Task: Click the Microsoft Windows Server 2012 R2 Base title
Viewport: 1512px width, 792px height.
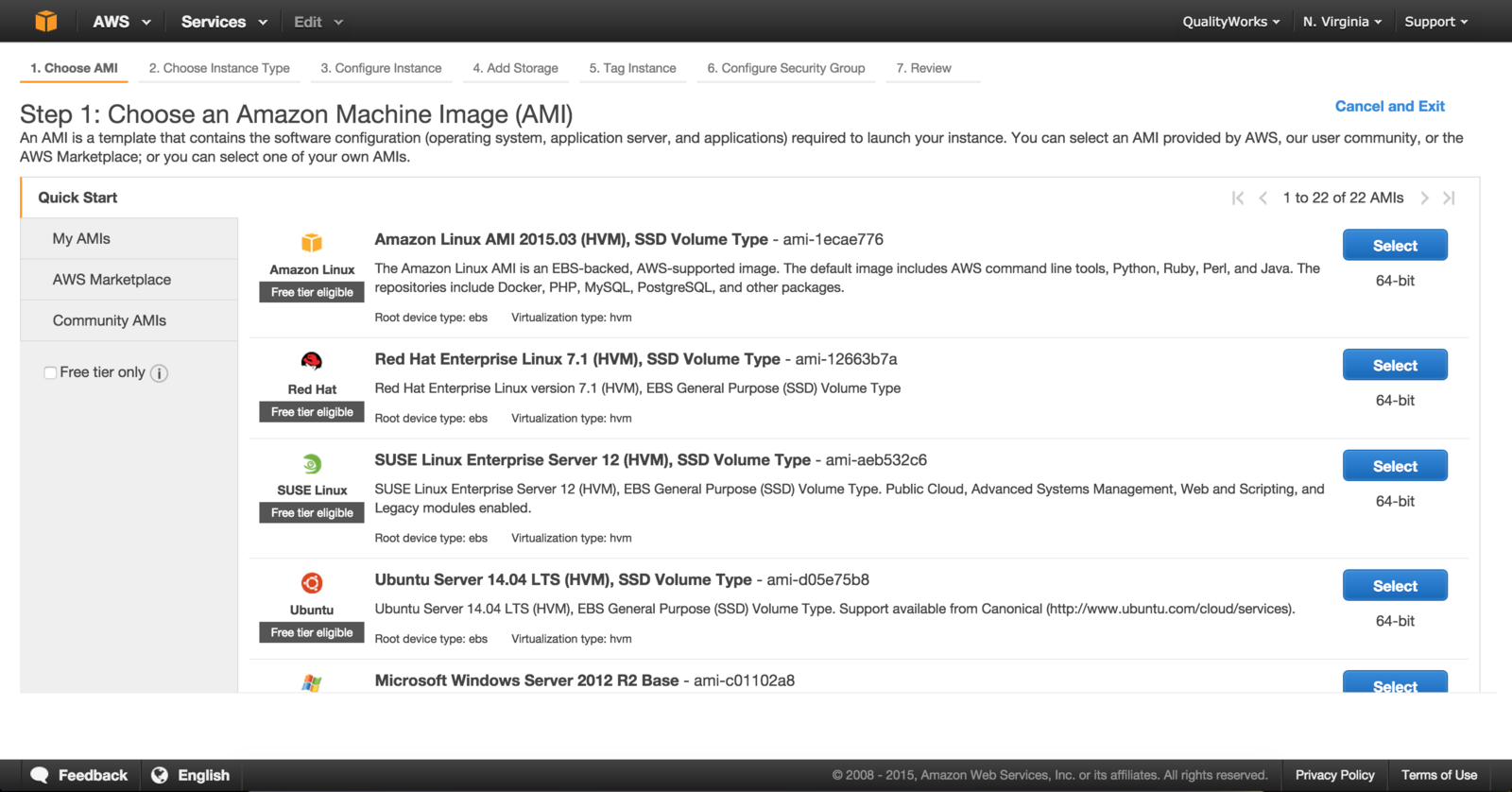Action: (526, 680)
